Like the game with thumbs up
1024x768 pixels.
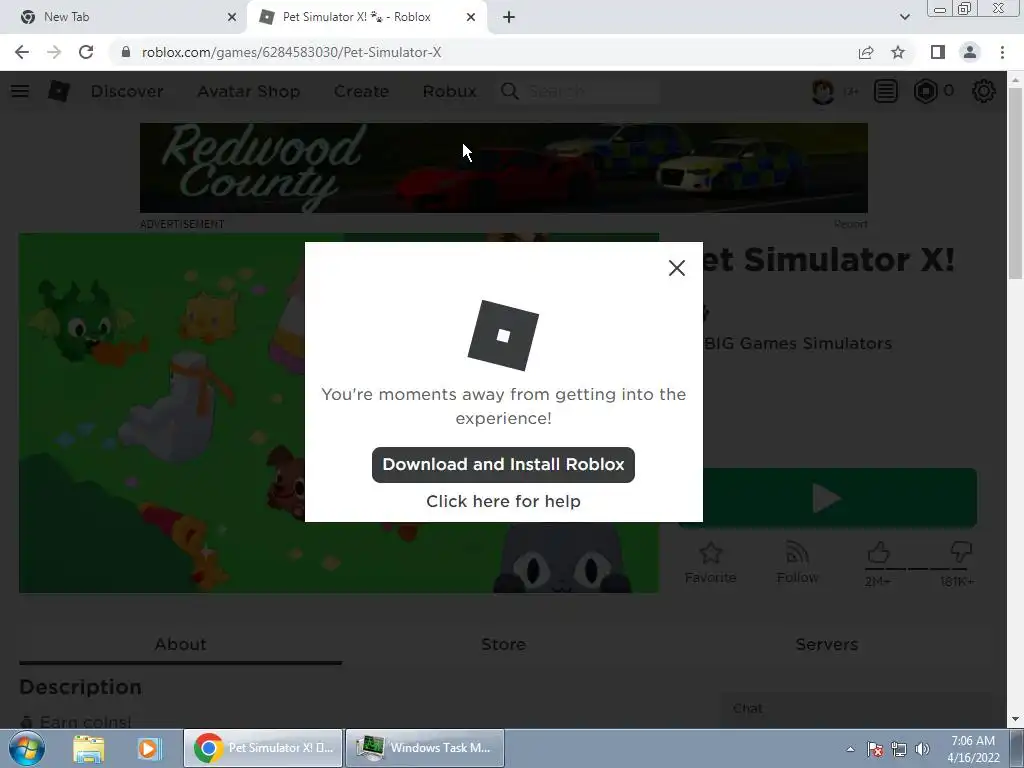click(x=878, y=553)
